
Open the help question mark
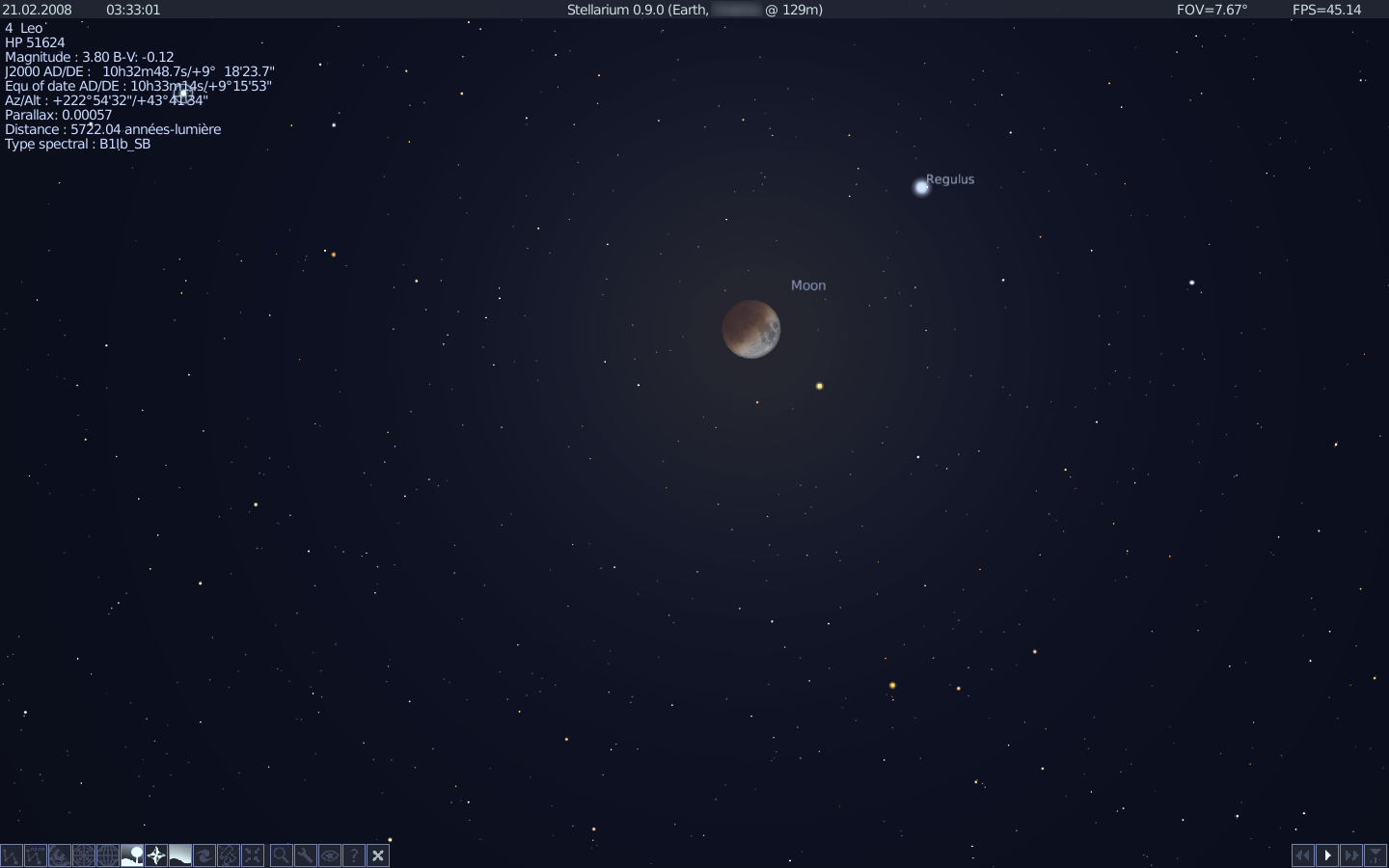pos(353,855)
